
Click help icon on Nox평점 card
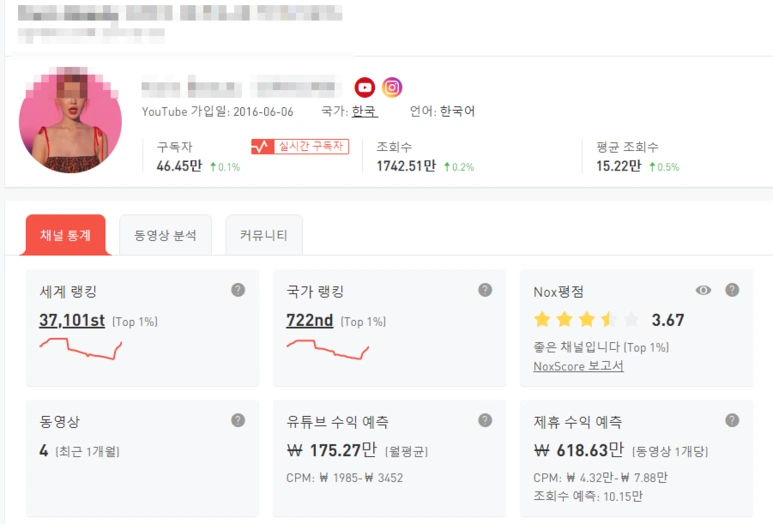tap(732, 290)
